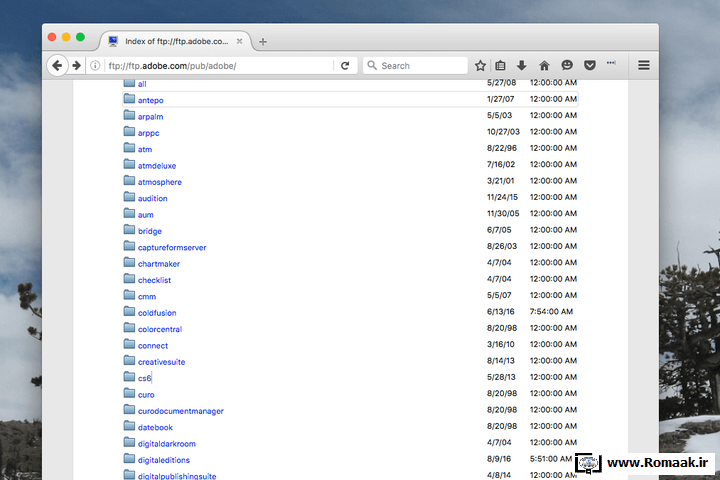Open the atmdeluxe folder link
Viewport: 720px width, 480px height.
pos(157,166)
